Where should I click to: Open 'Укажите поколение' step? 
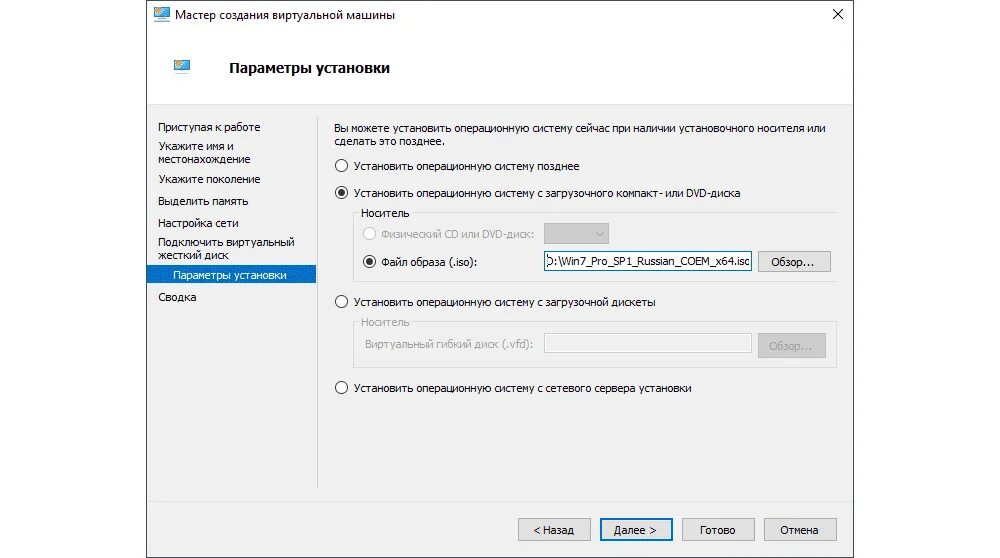pyautogui.click(x=209, y=179)
